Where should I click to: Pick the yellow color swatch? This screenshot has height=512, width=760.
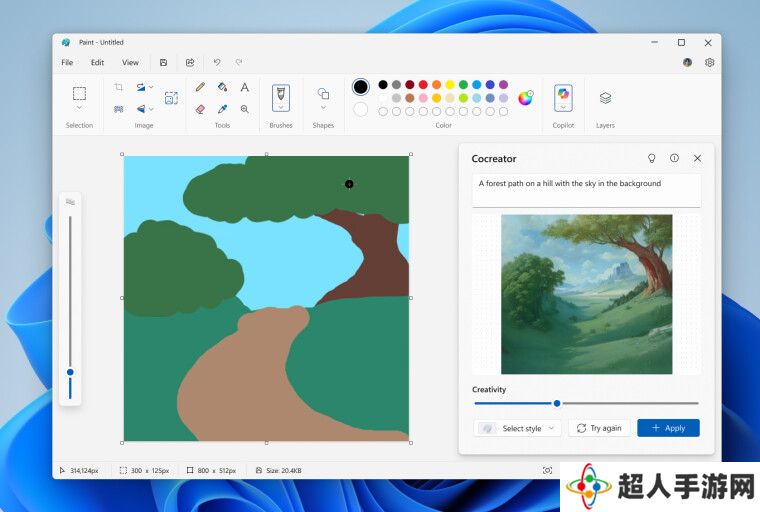click(450, 84)
